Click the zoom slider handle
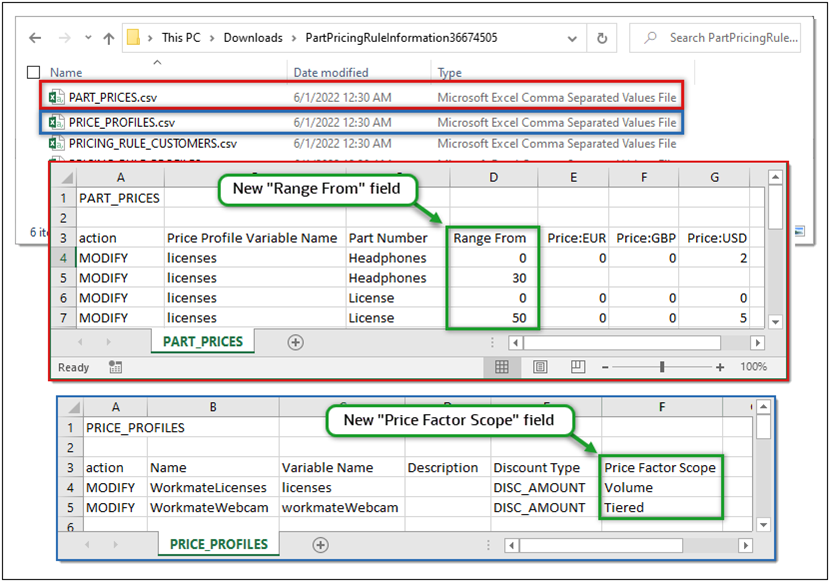830x582 pixels. [x=662, y=367]
